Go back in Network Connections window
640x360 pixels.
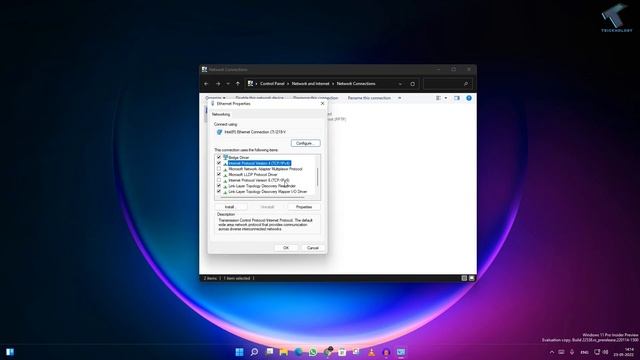tap(206, 84)
